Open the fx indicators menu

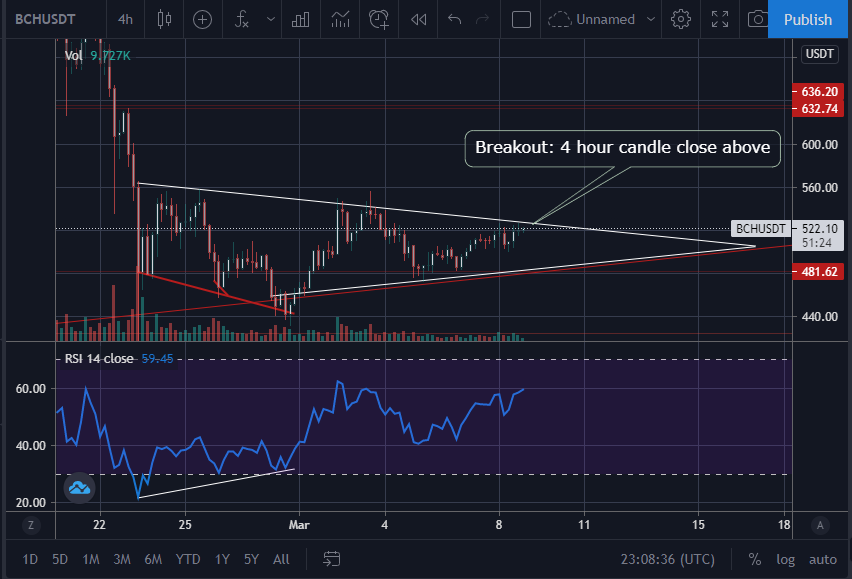pos(242,20)
